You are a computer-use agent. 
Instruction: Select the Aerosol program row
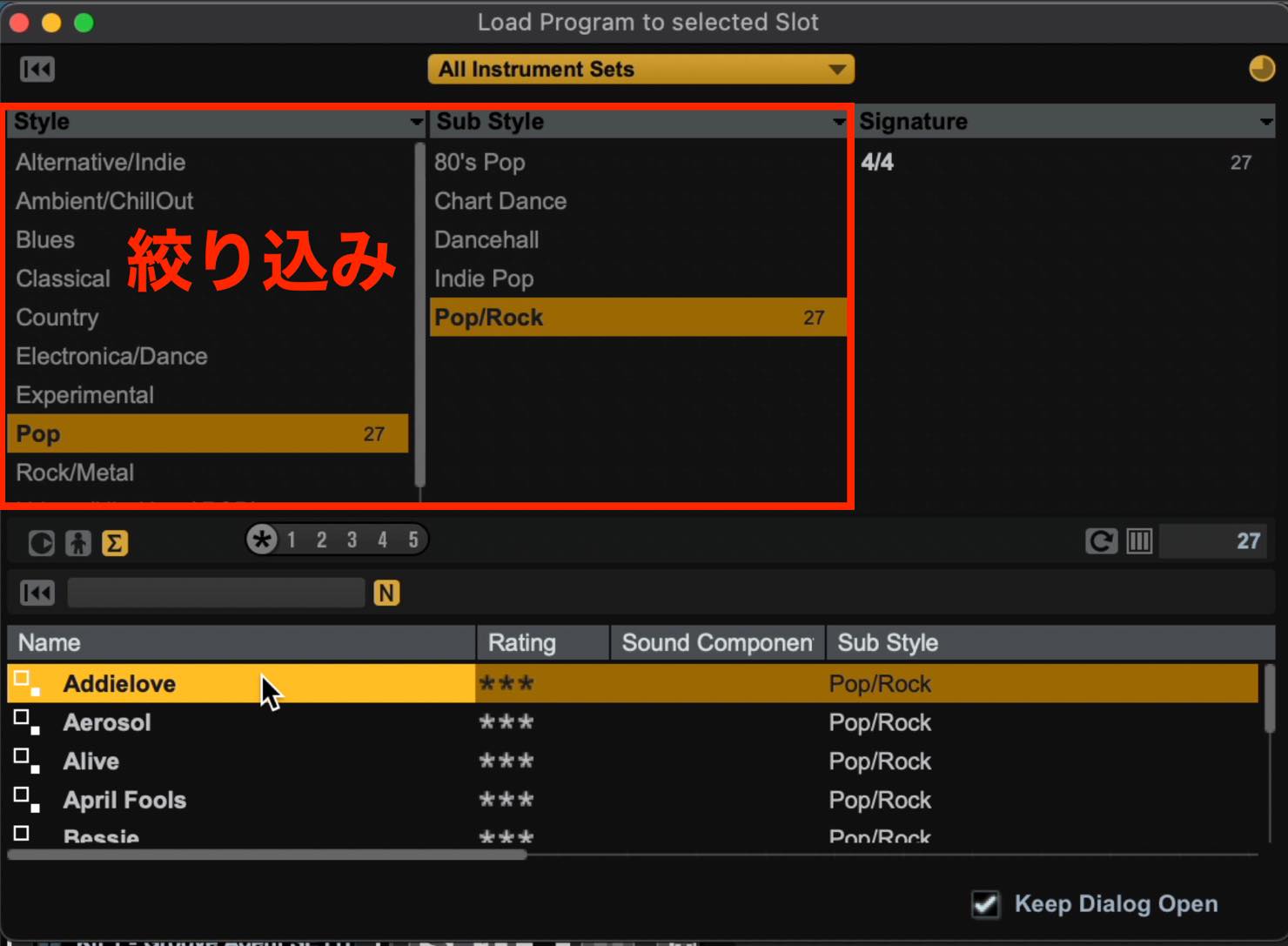[x=633, y=722]
